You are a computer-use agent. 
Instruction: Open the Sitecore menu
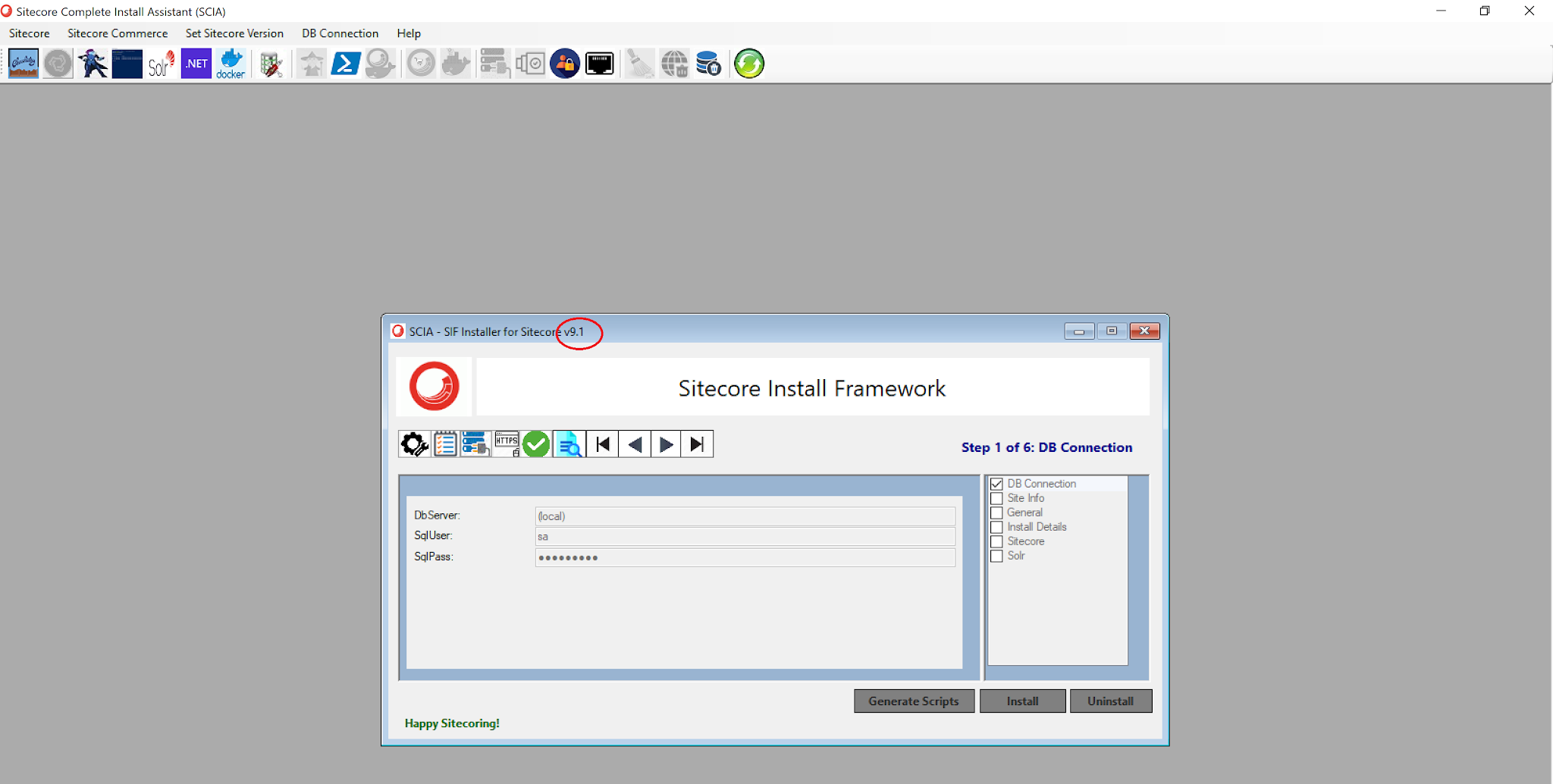[x=30, y=33]
